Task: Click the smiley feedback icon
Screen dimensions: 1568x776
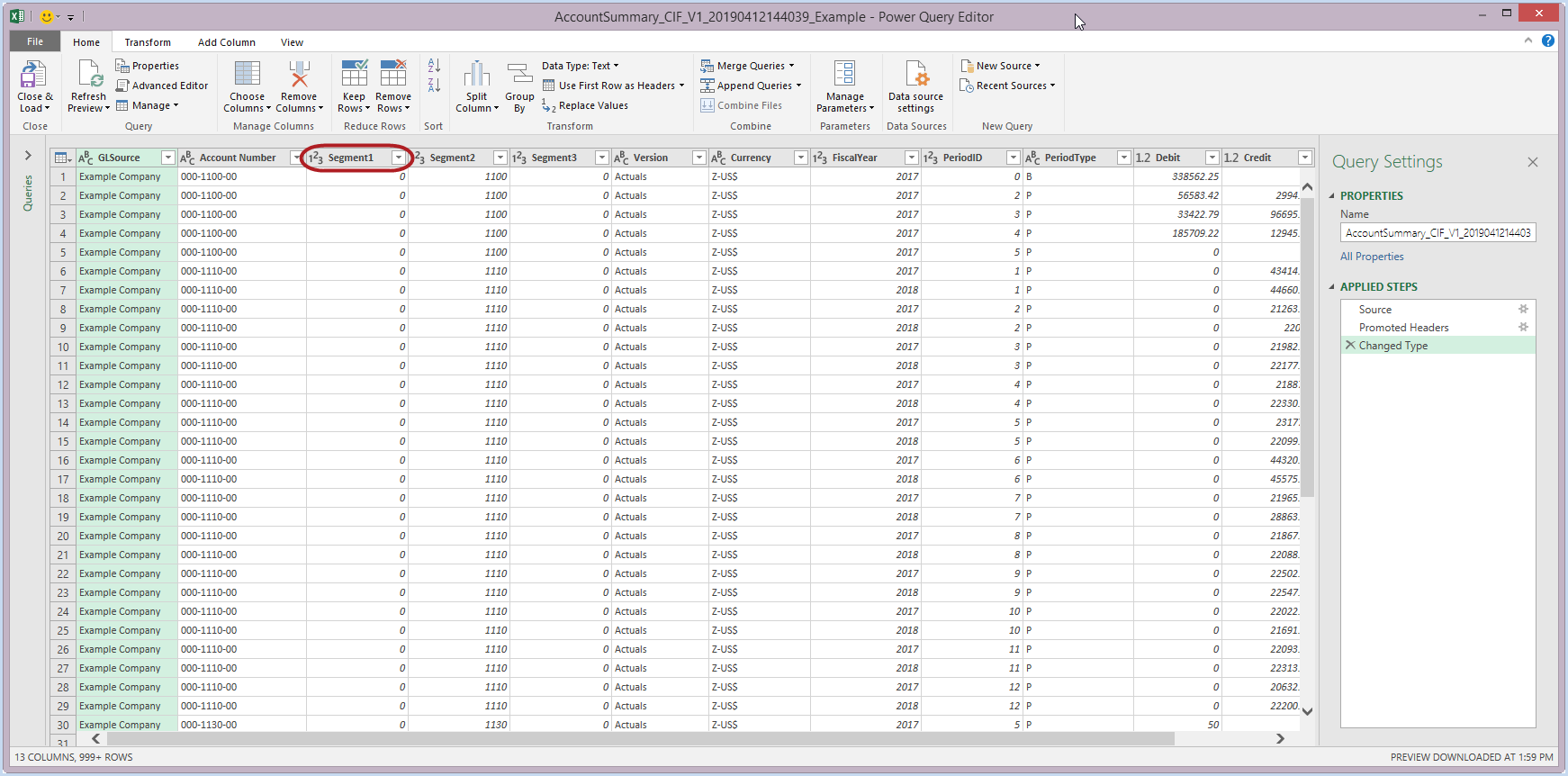Action: 47,16
